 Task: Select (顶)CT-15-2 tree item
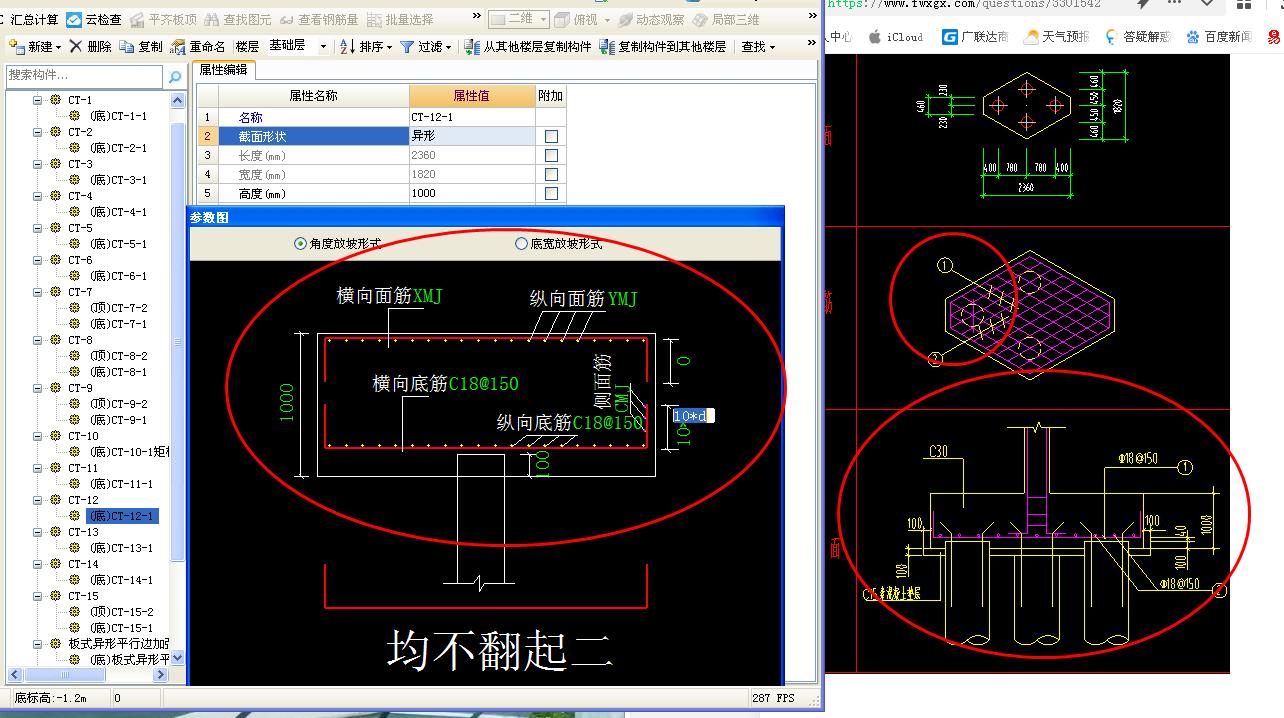121,612
